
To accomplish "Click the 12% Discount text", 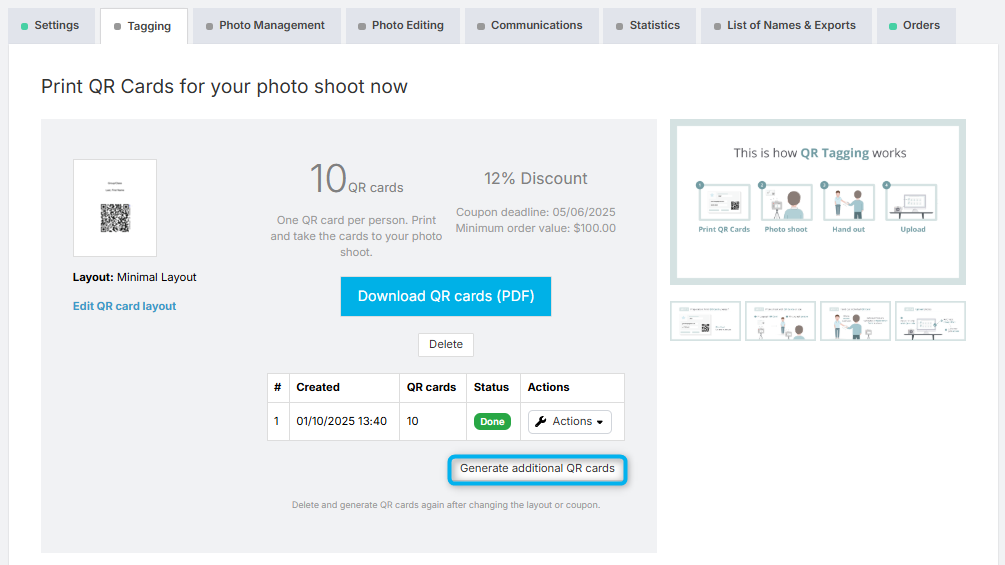I will point(535,179).
